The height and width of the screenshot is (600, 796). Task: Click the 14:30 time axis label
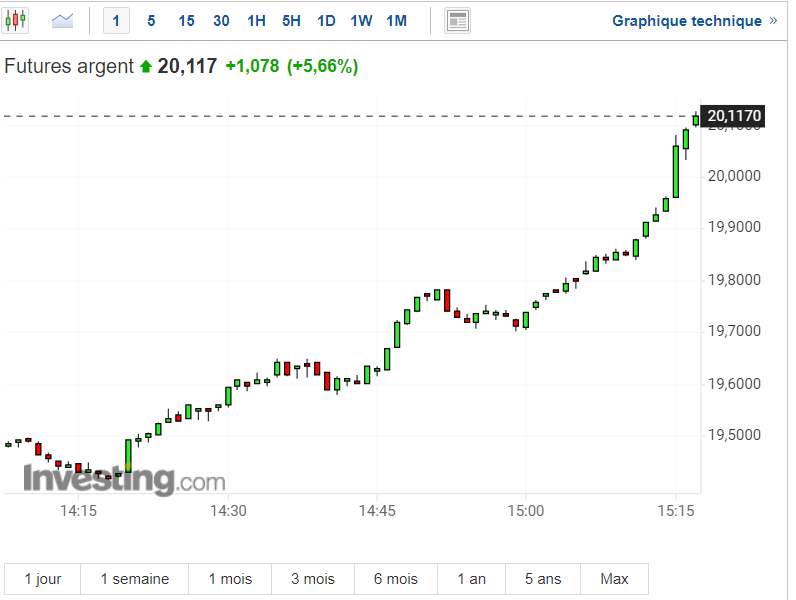click(x=228, y=510)
